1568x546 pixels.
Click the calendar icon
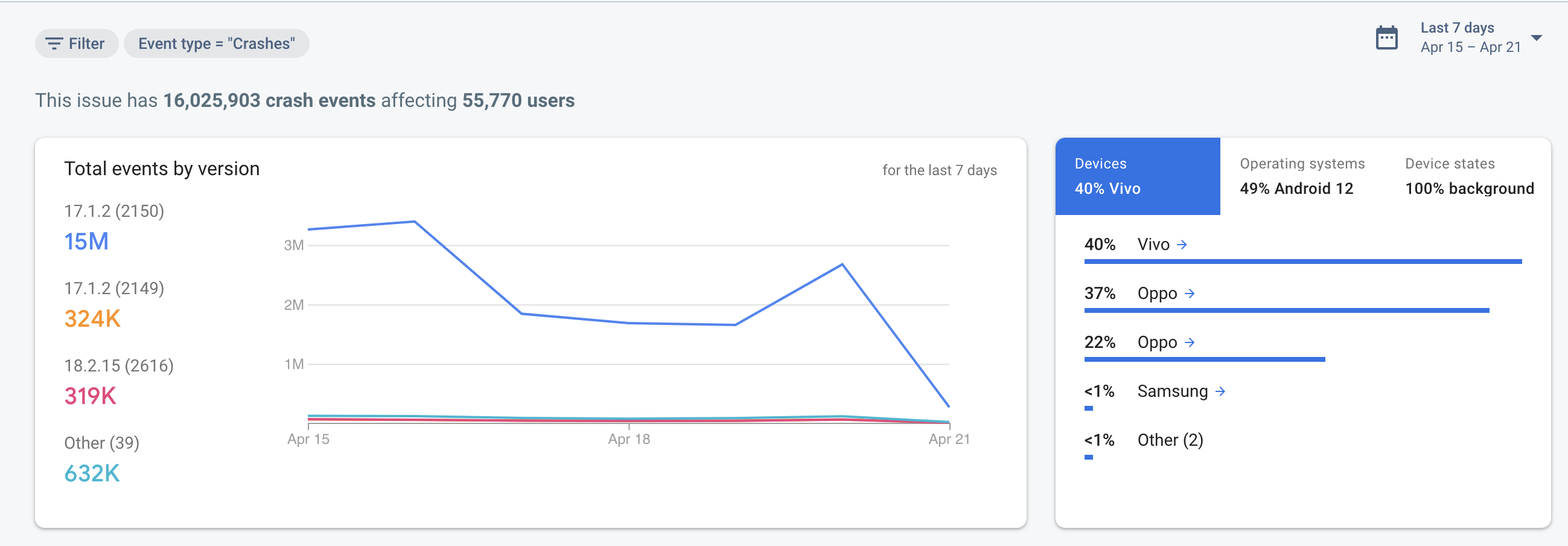1386,38
